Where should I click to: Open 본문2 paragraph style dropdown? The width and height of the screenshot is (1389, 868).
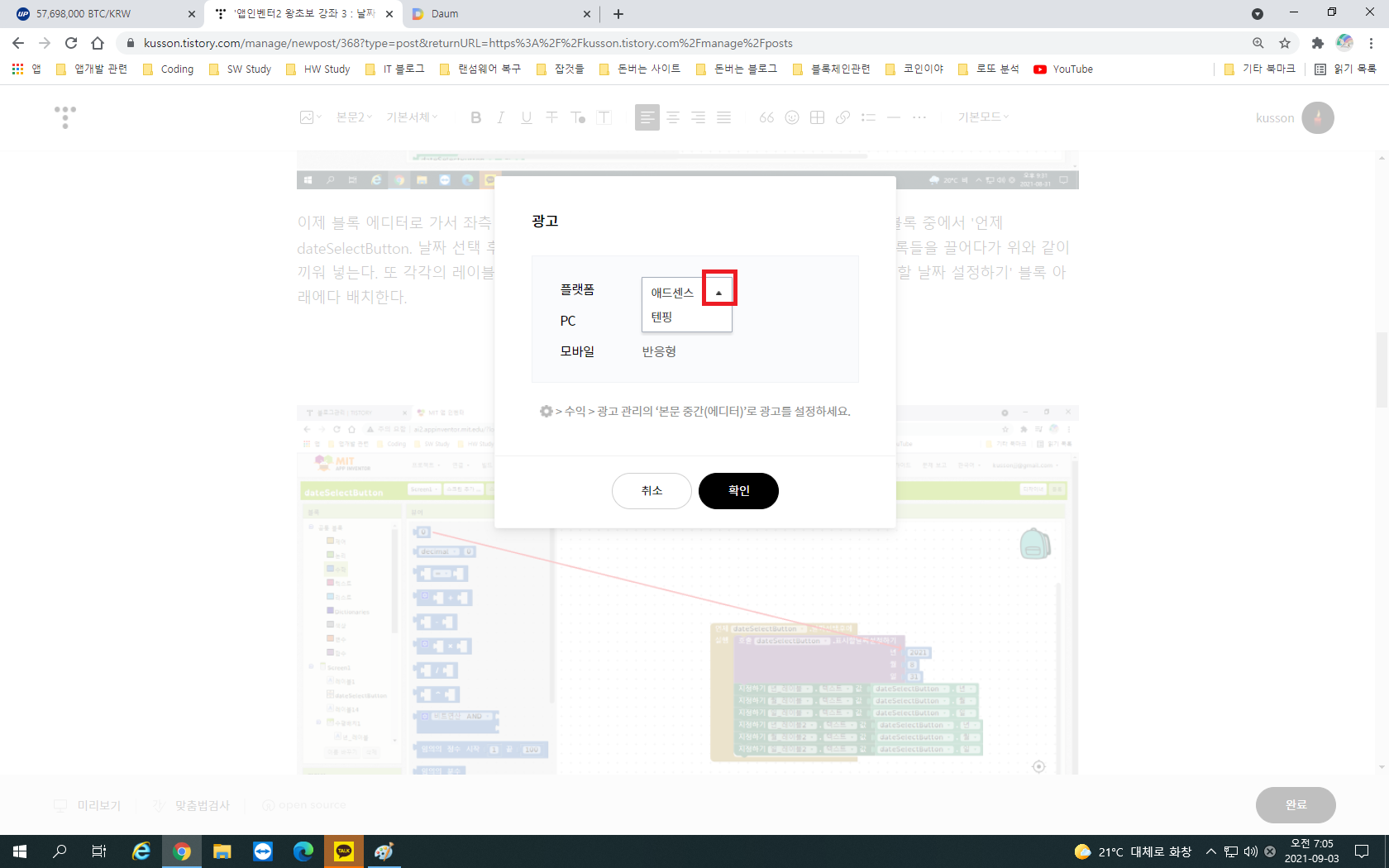[x=354, y=117]
